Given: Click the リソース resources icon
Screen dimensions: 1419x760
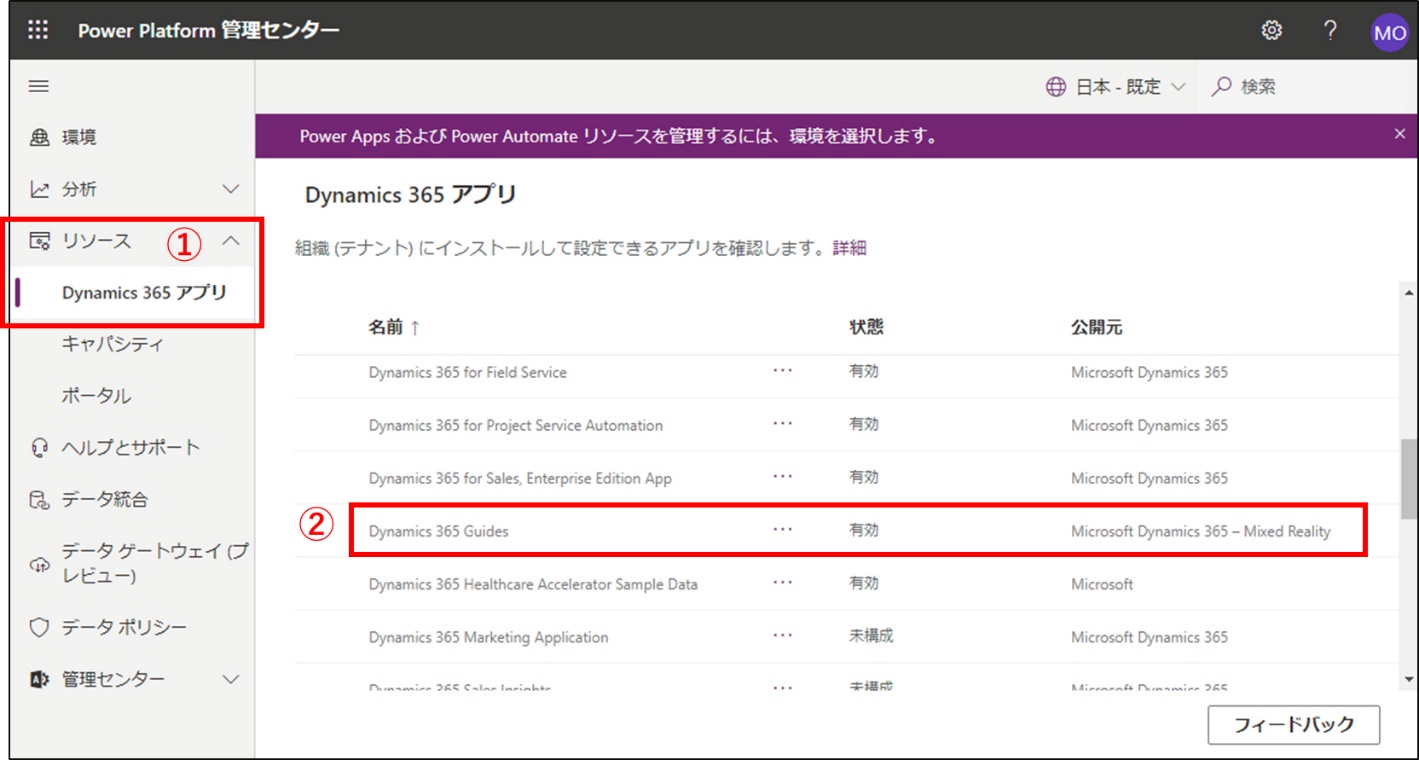Looking at the screenshot, I should pyautogui.click(x=40, y=241).
